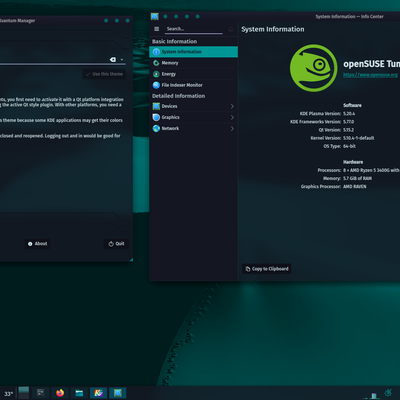
Task: Open the Network sidebar entry
Action: (193, 128)
